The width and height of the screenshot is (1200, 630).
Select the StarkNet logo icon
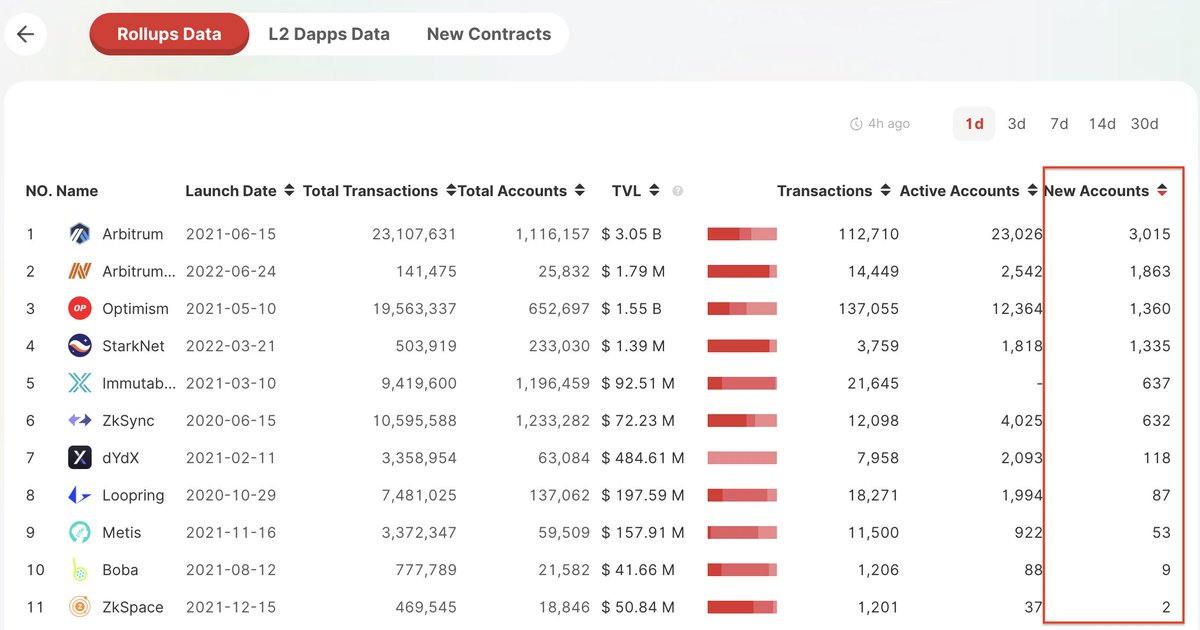point(80,346)
